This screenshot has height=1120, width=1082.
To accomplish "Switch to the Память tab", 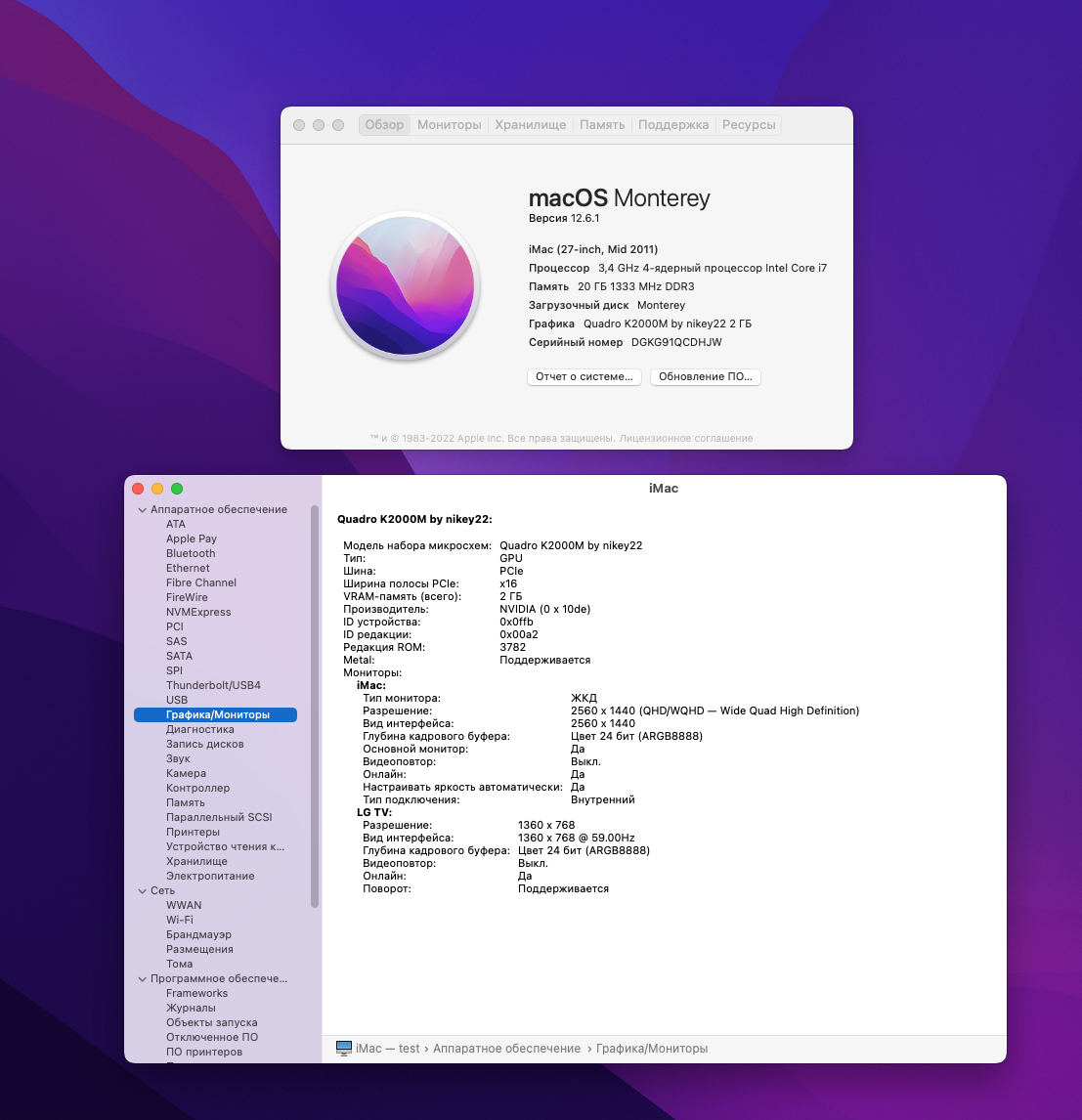I will pyautogui.click(x=602, y=125).
